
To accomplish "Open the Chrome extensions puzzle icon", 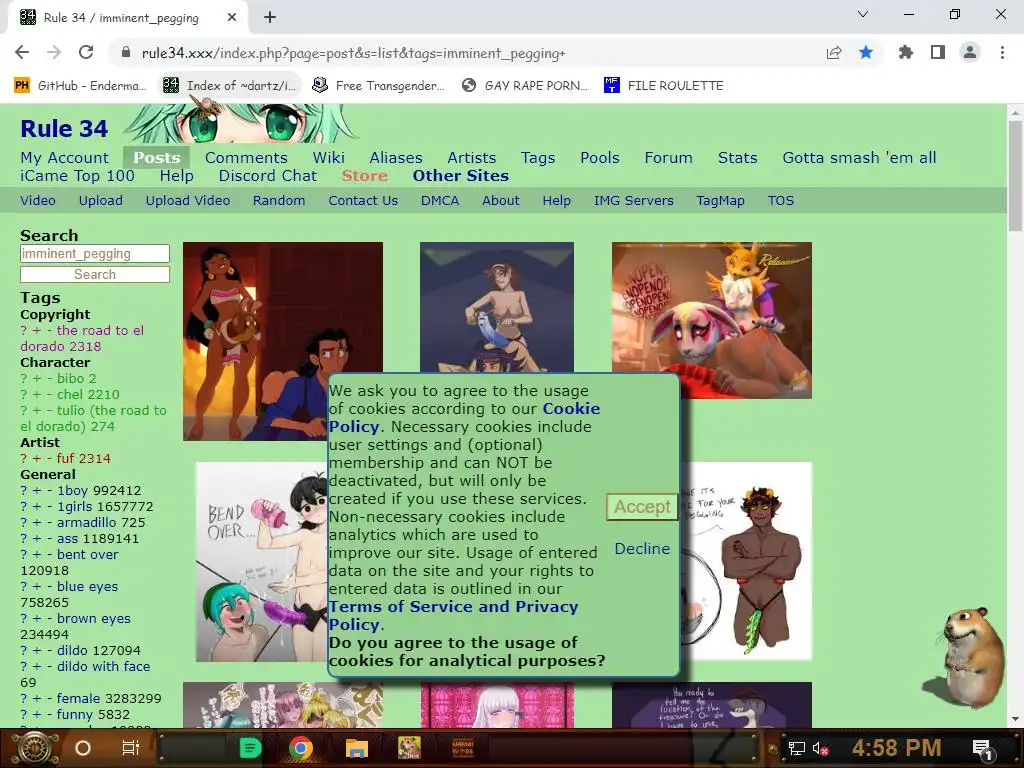I will pyautogui.click(x=905, y=53).
